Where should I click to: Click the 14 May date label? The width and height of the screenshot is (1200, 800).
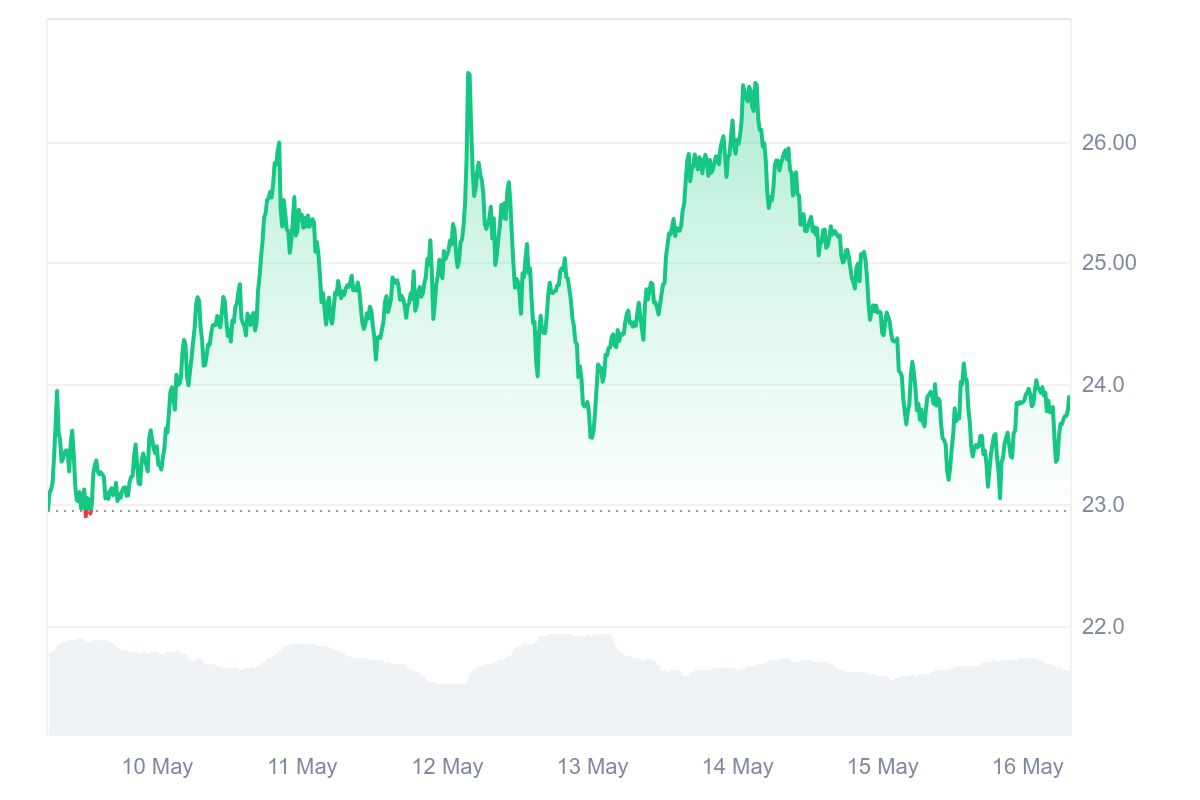pos(737,767)
